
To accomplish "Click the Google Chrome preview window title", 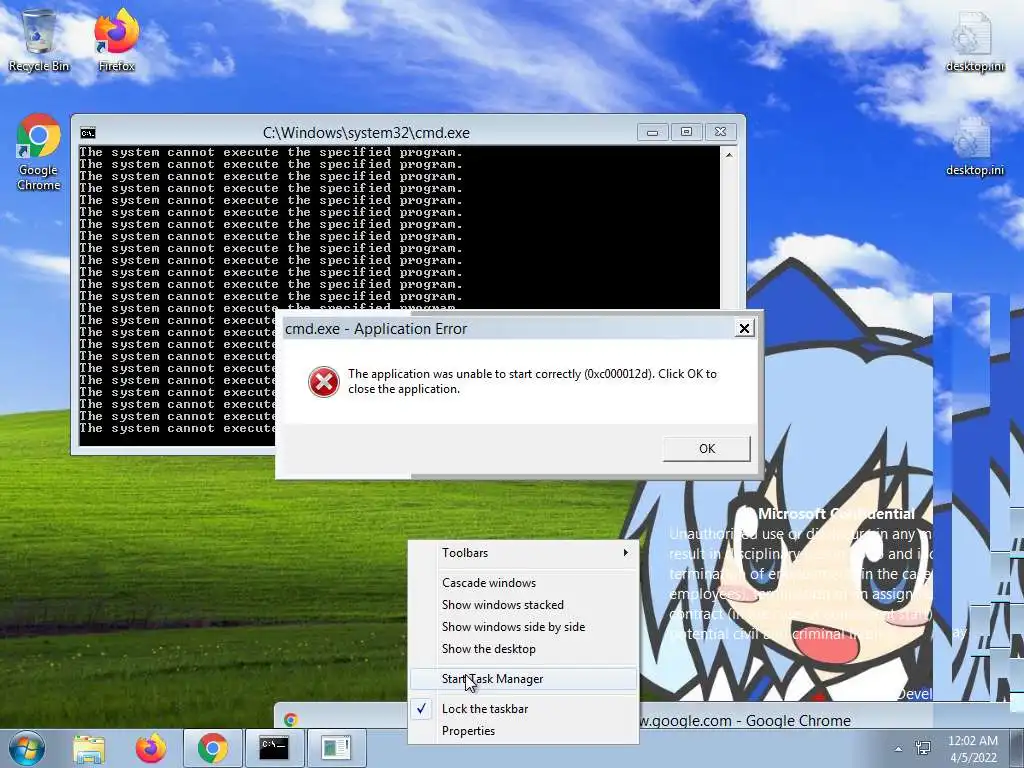I will (x=744, y=720).
